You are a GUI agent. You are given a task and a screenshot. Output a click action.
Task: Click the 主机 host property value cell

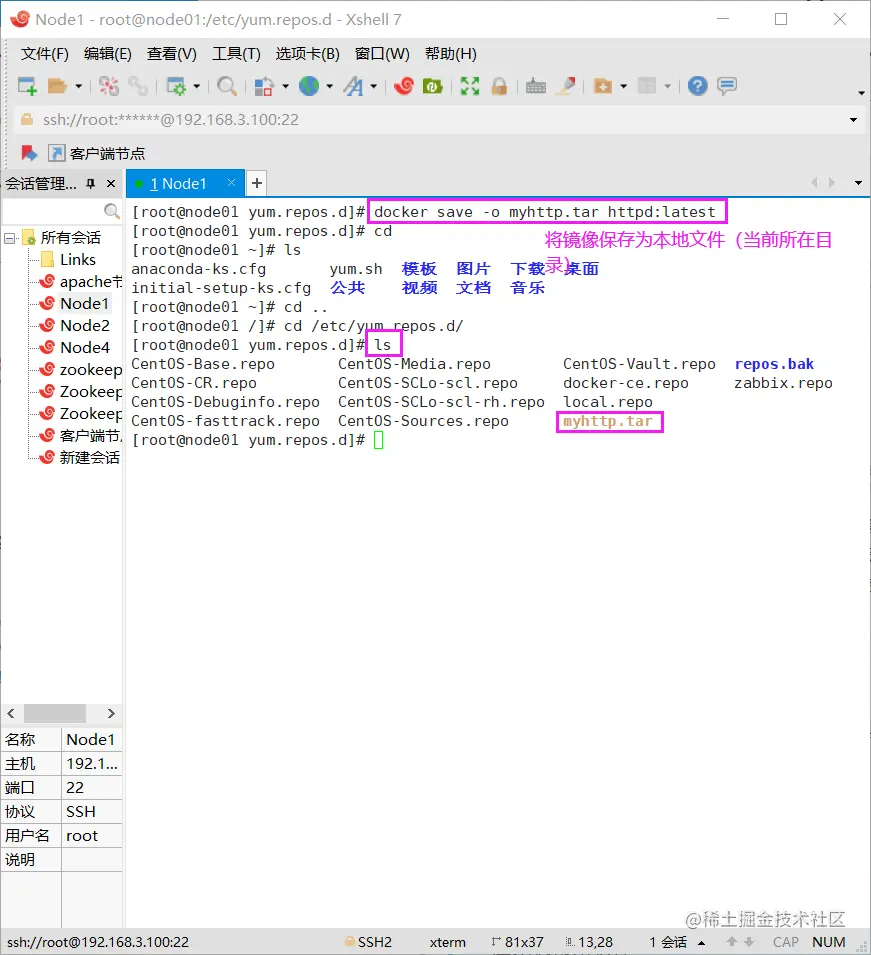point(92,764)
